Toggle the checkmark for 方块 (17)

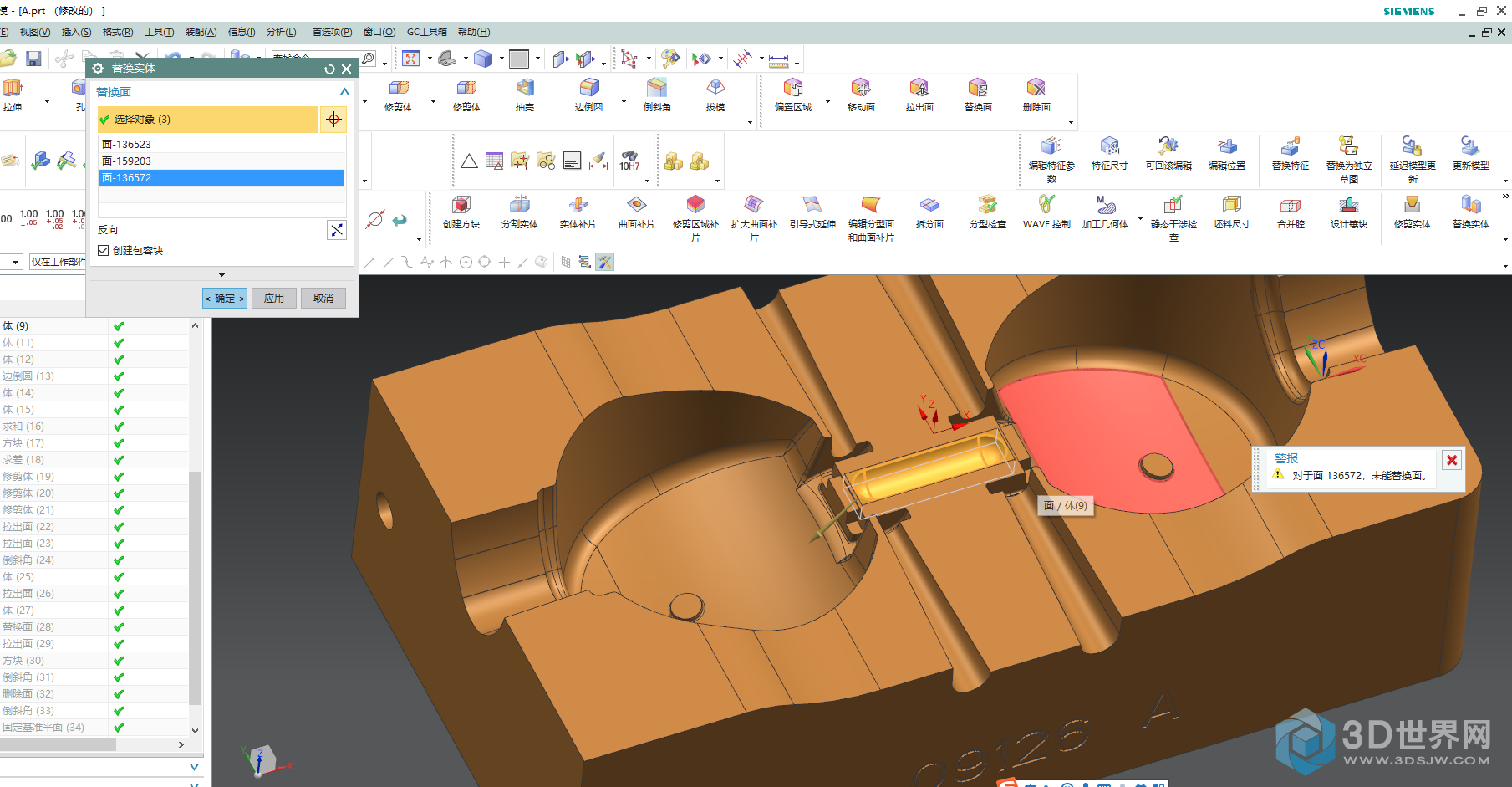coord(119,443)
